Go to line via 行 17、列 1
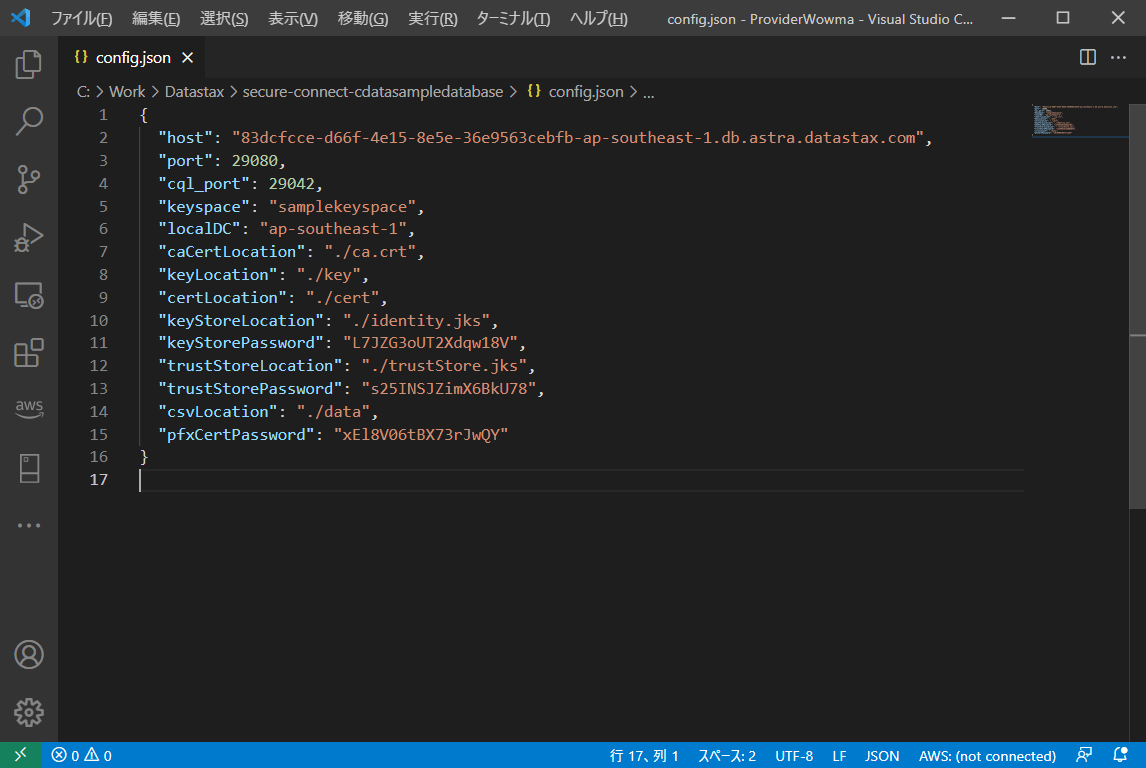1146x768 pixels. [x=644, y=756]
